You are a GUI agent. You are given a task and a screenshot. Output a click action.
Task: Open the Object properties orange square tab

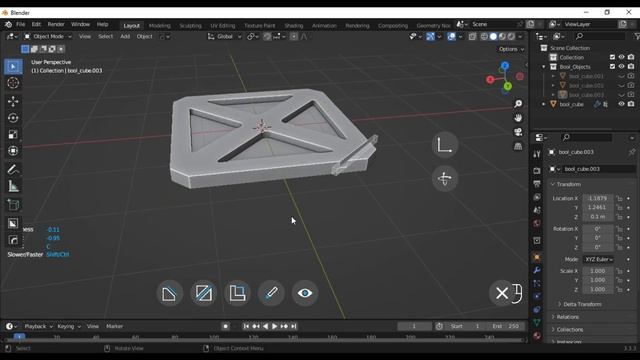[537, 258]
